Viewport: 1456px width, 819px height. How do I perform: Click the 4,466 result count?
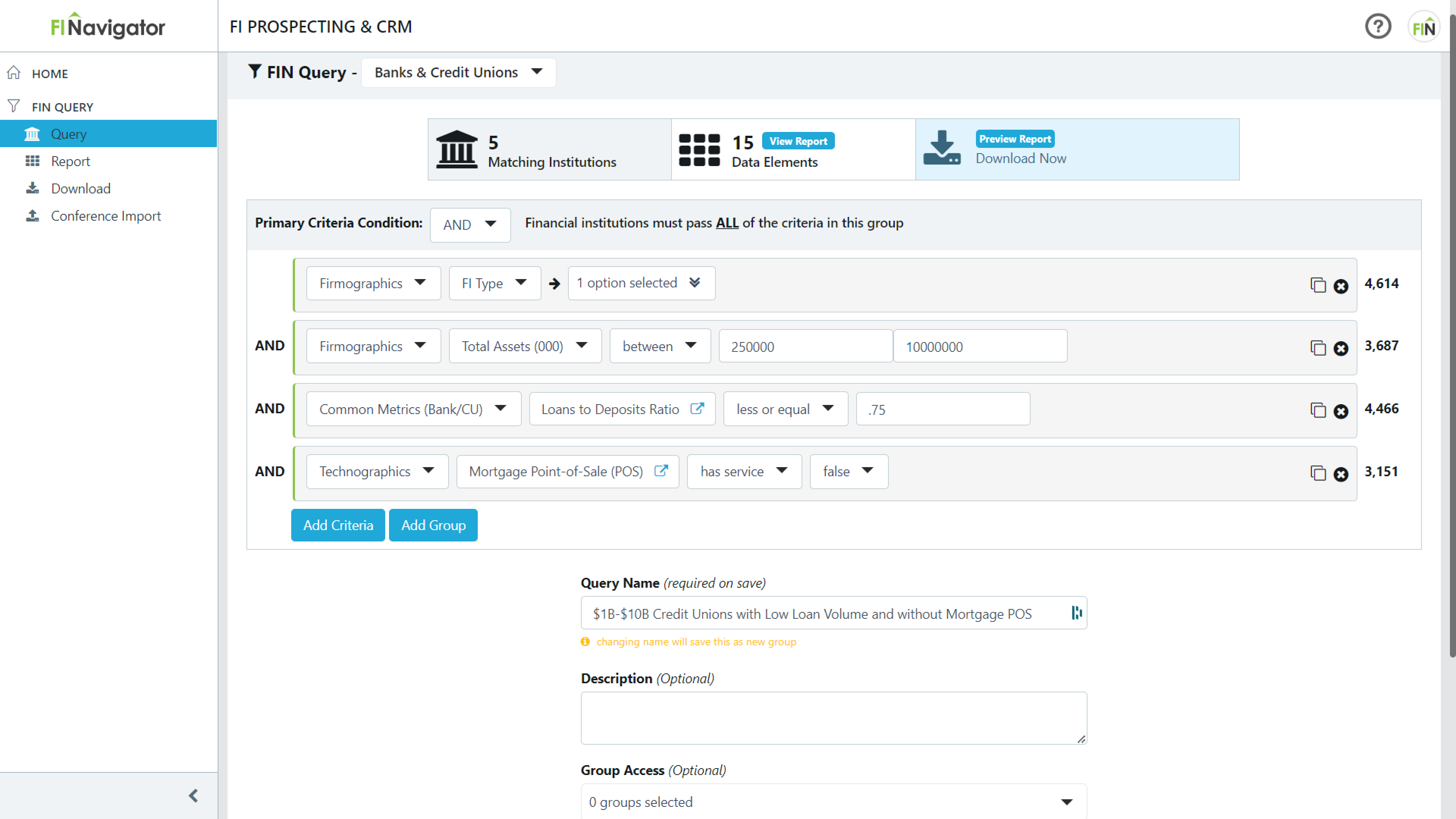1381,408
